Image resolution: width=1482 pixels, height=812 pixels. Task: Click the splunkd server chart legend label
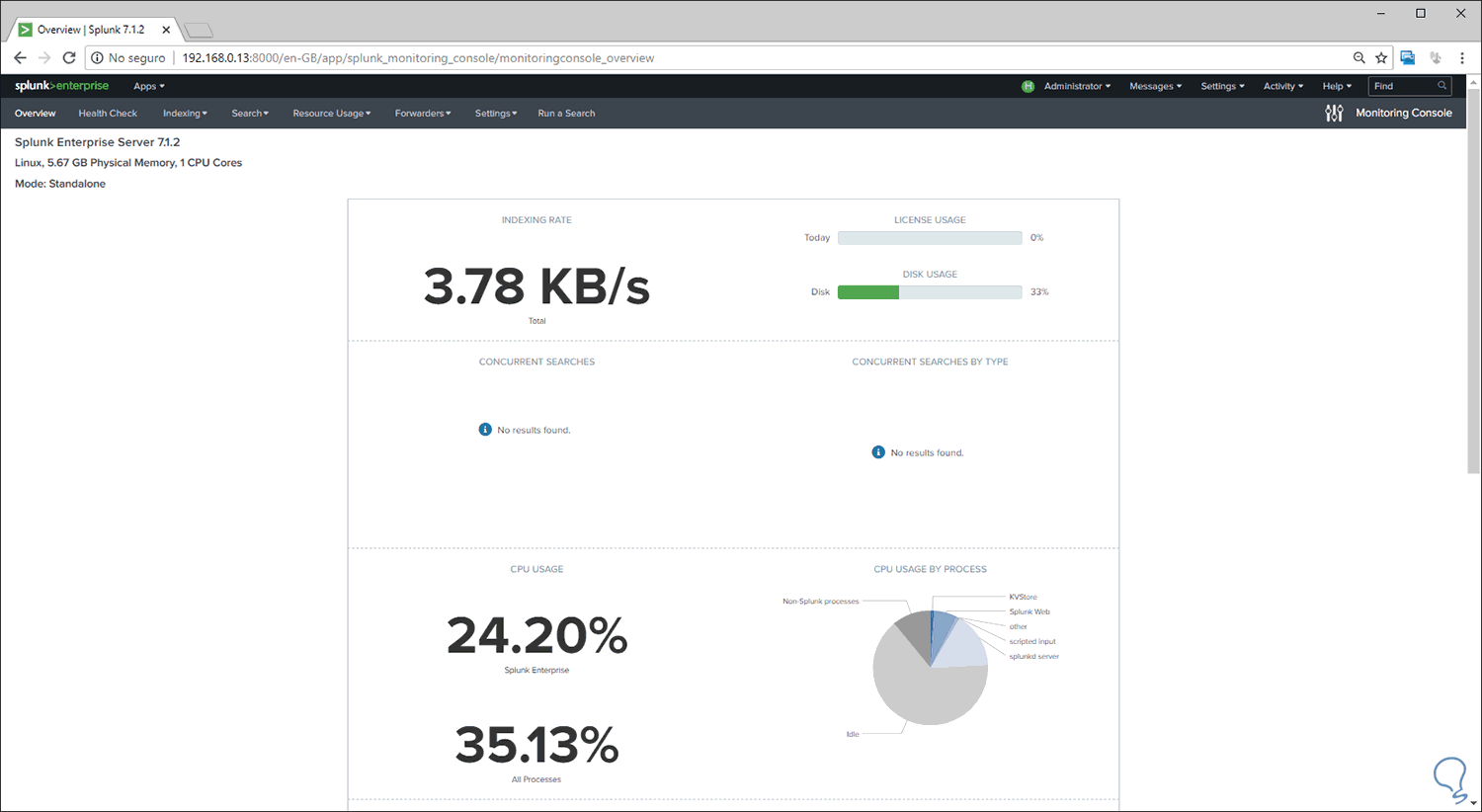pos(1032,655)
